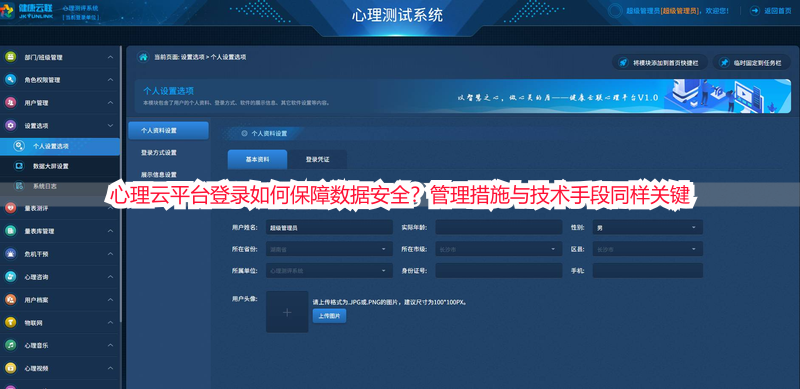Click the rocket icon for 首页快捷栏
Screen dimensions: 800x389
coord(623,63)
